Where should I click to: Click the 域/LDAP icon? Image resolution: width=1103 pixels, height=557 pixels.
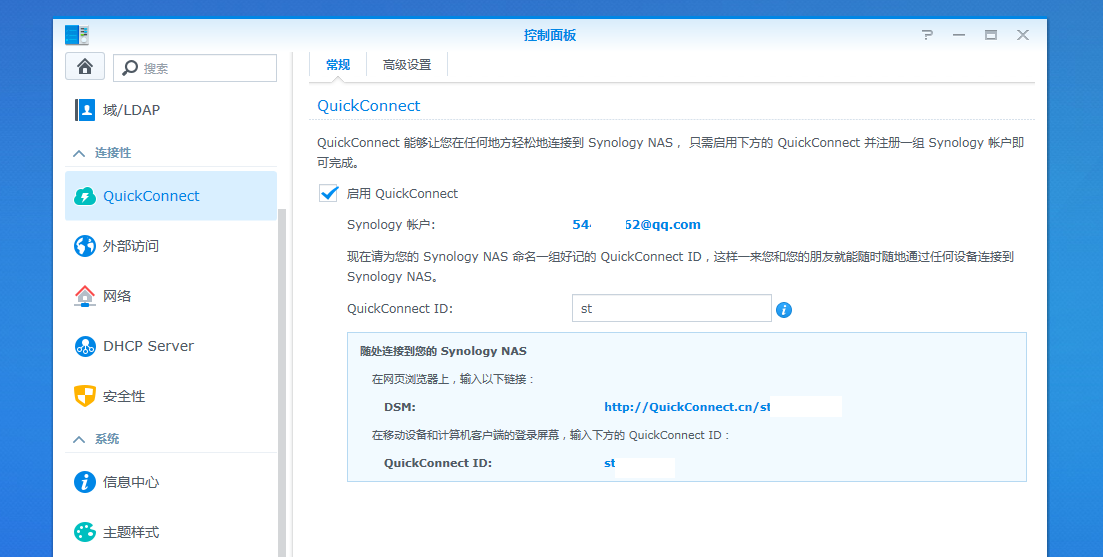pyautogui.click(x=85, y=110)
